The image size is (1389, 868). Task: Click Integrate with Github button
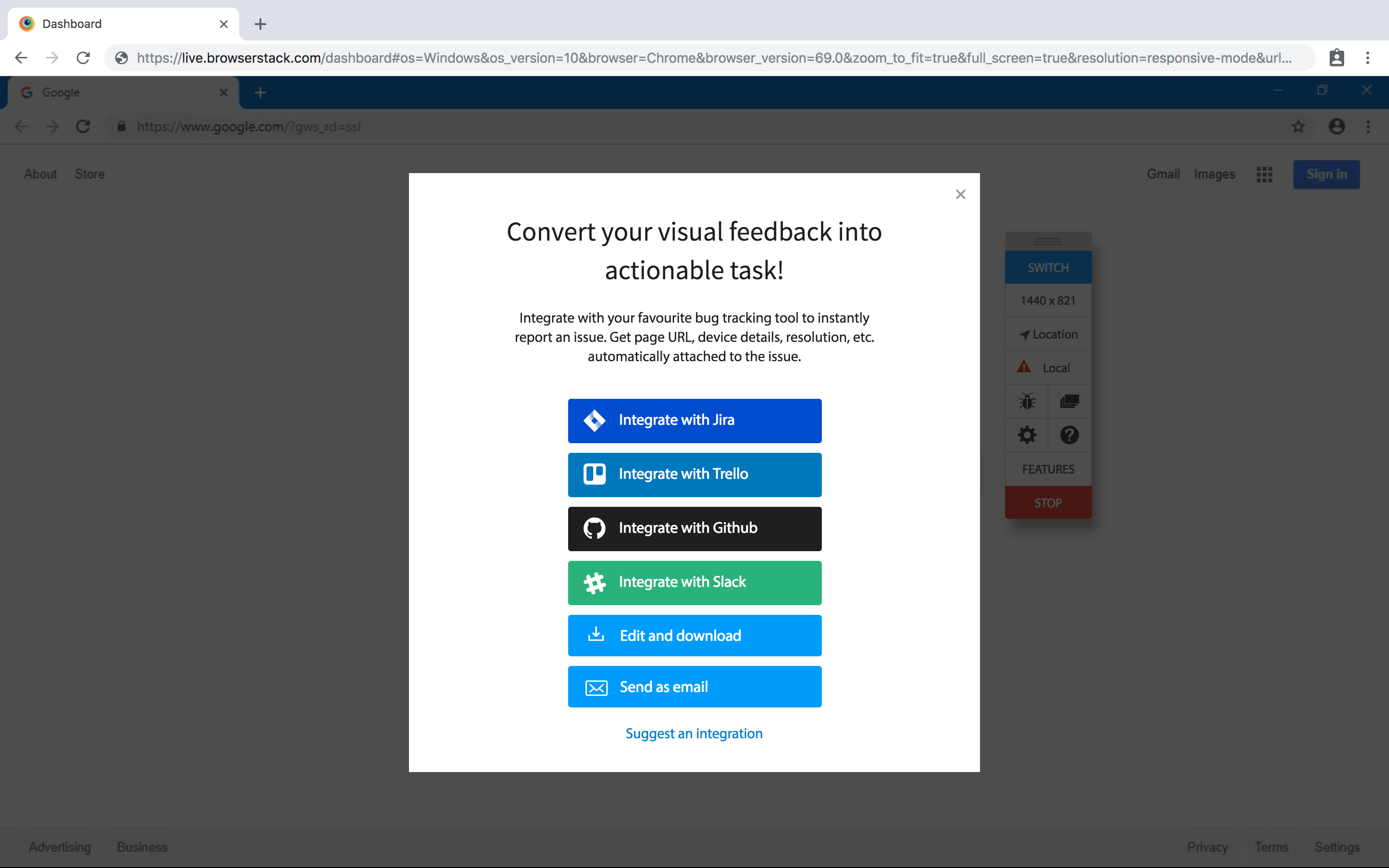(x=694, y=528)
